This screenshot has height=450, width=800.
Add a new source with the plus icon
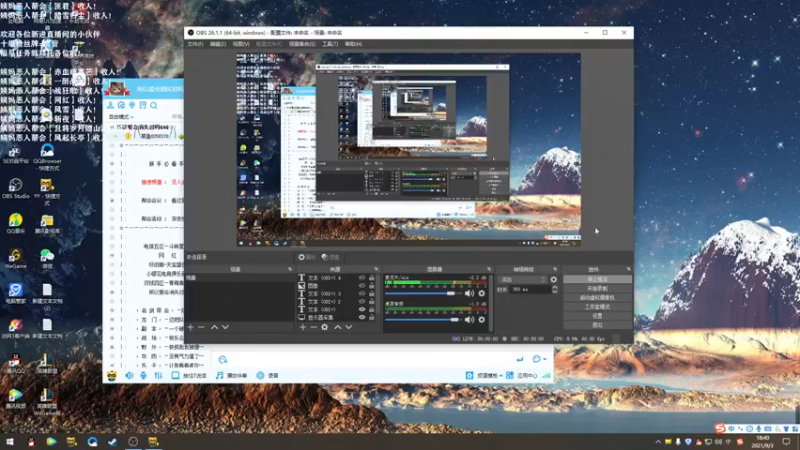(x=303, y=327)
